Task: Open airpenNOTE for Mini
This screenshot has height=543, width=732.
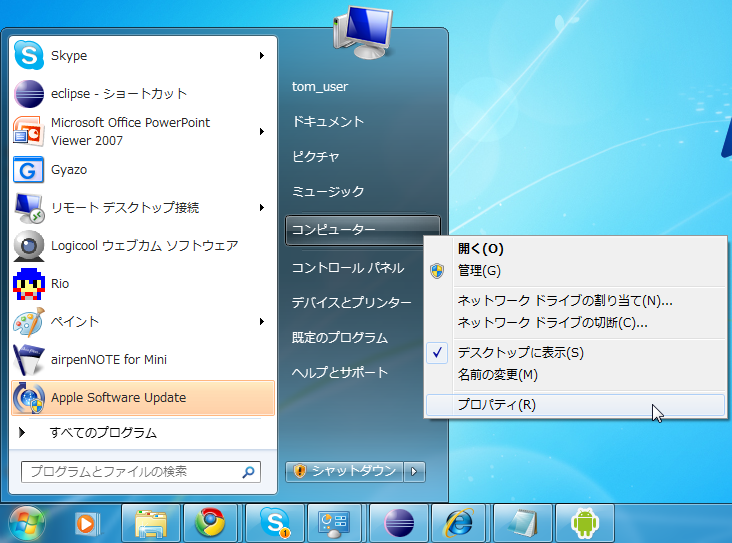Action: [x=108, y=360]
